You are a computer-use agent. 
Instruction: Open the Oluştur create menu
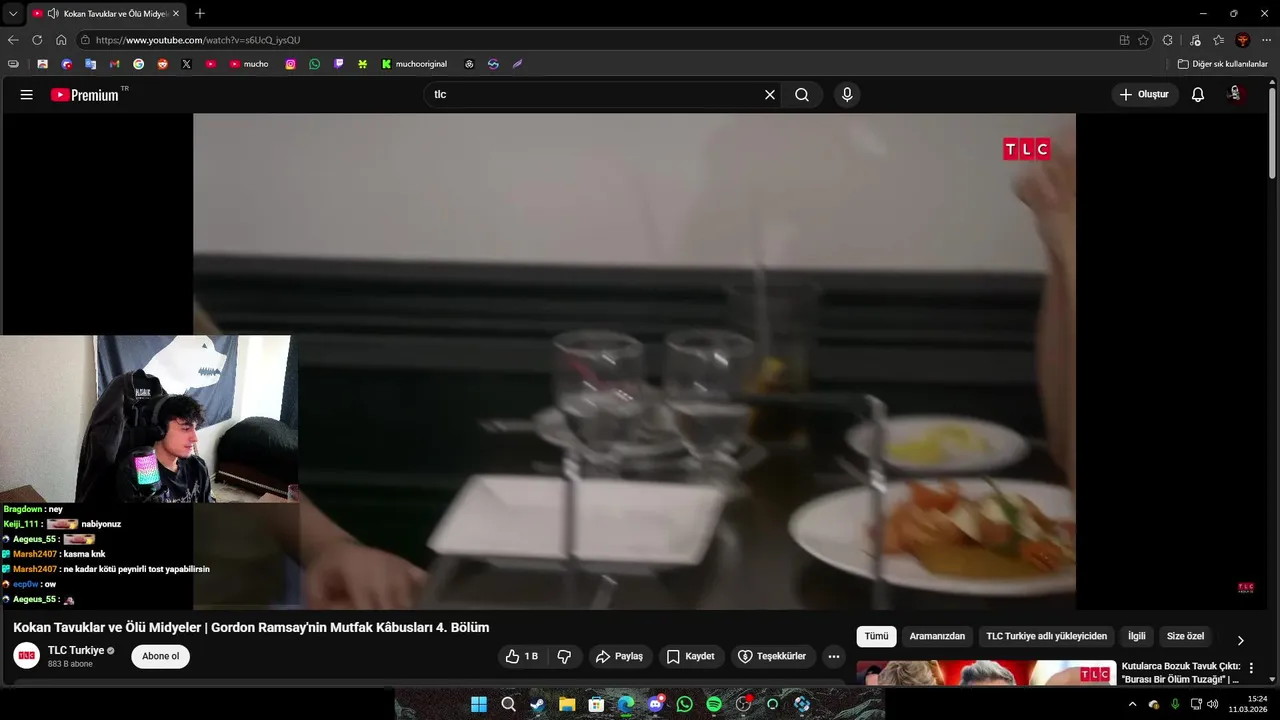(x=1145, y=95)
